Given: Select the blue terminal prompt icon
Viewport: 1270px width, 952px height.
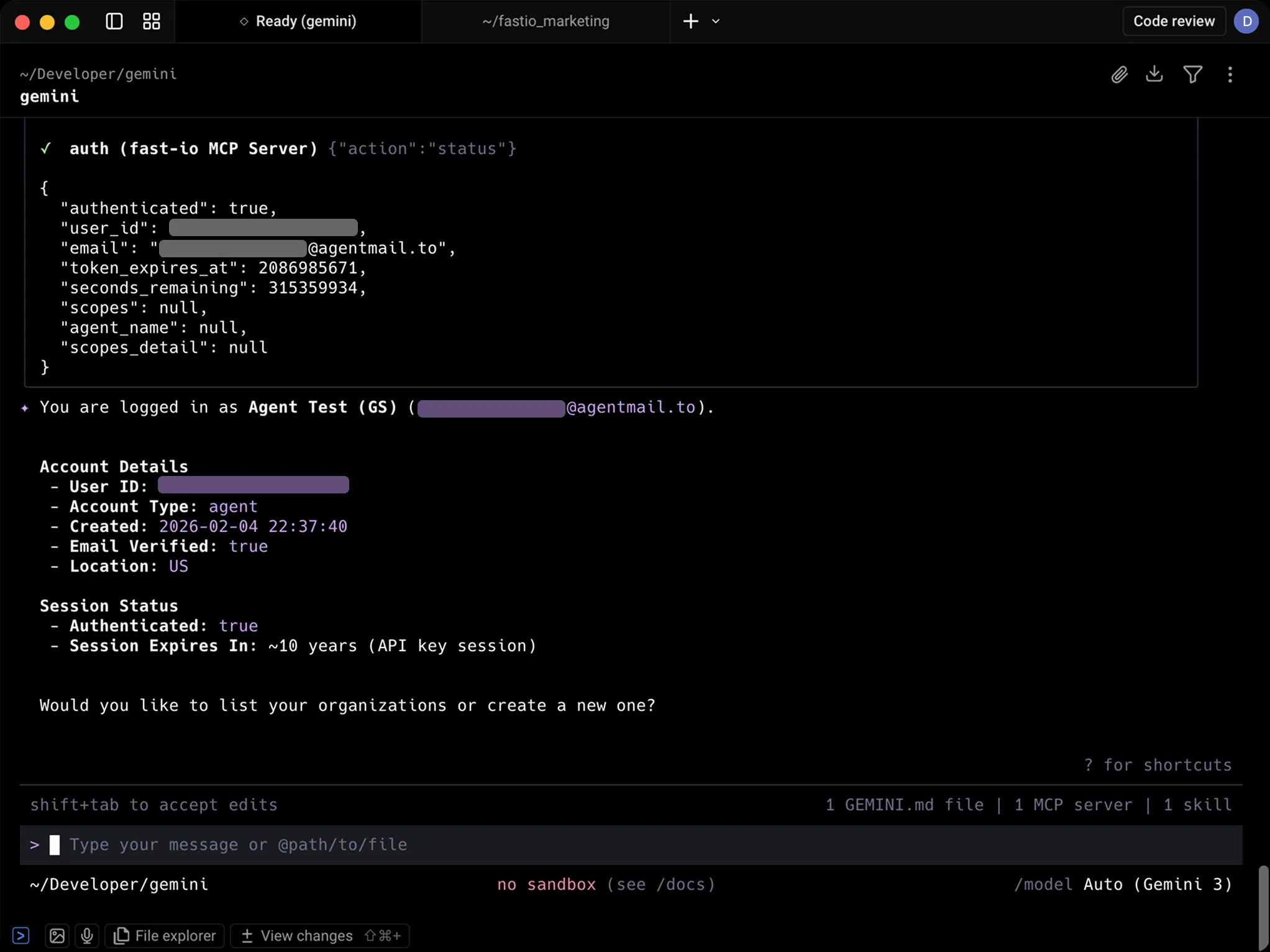Looking at the screenshot, I should 21,935.
